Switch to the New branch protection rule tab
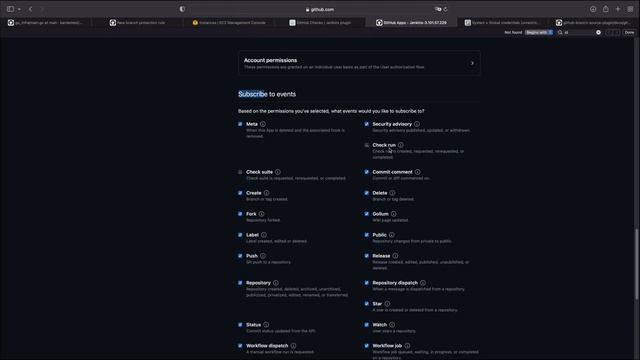This screenshot has width=640, height=360. pos(138,23)
